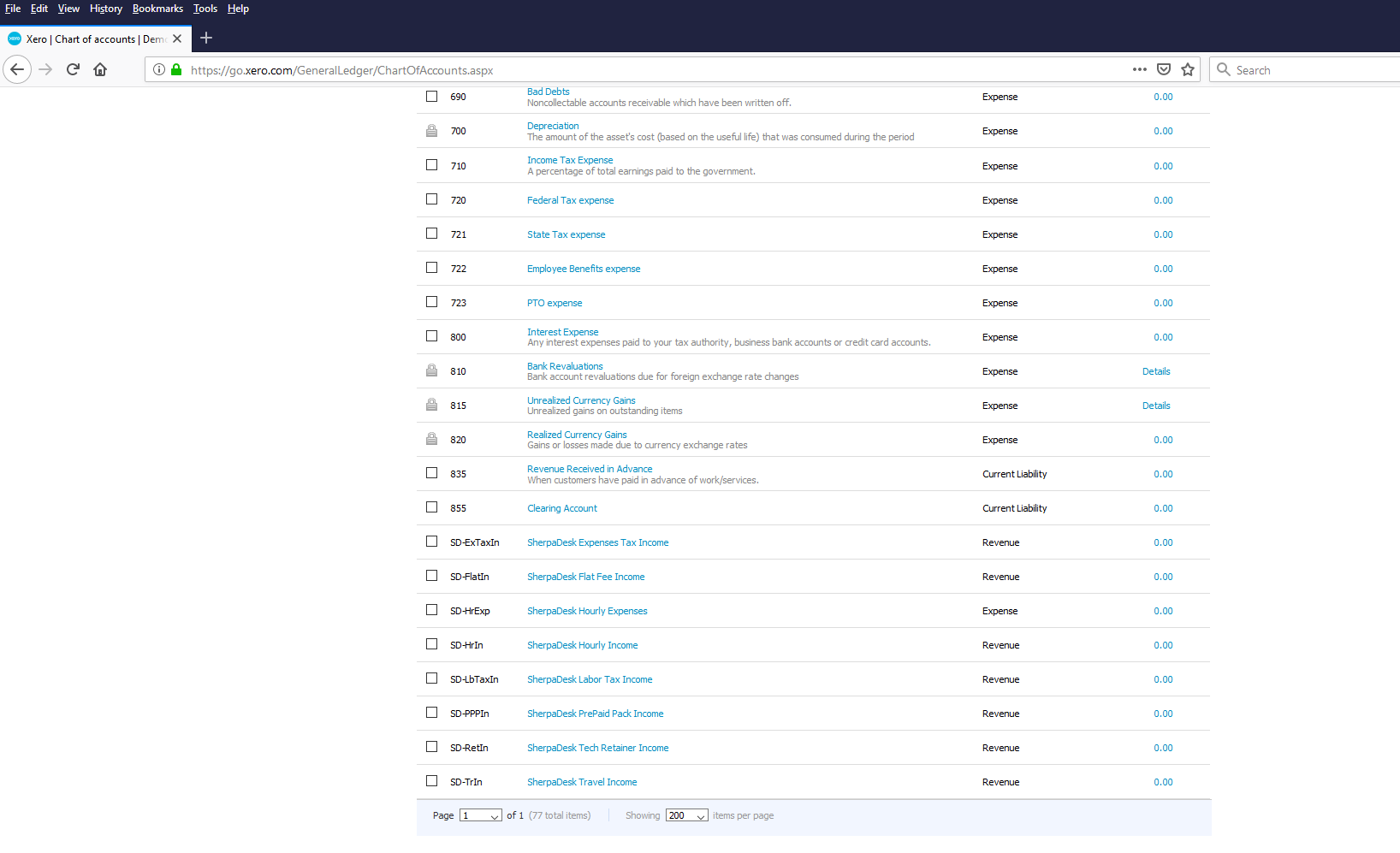Click the Pocket save icon
This screenshot has width=1400, height=853.
tap(1164, 70)
